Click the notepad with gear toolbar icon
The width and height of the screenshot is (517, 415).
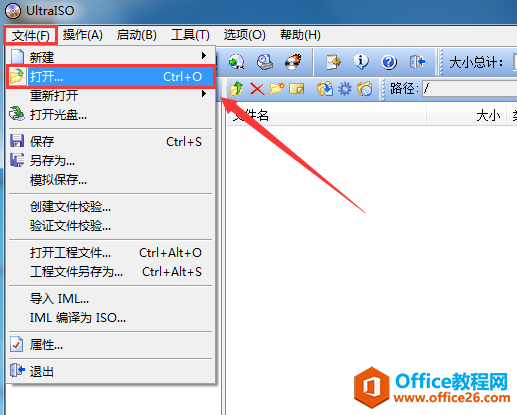333,62
